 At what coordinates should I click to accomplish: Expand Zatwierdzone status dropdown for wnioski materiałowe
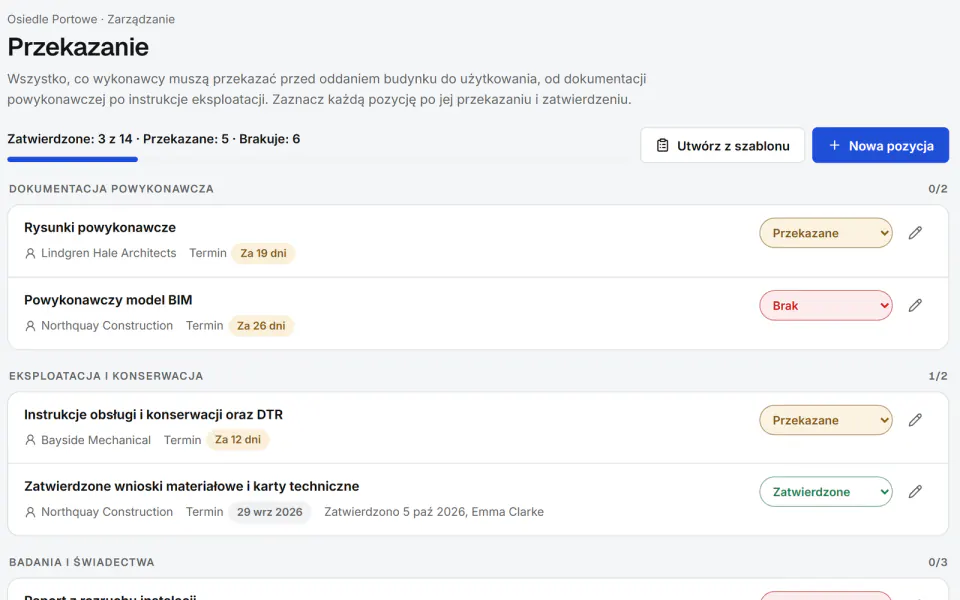click(x=826, y=492)
